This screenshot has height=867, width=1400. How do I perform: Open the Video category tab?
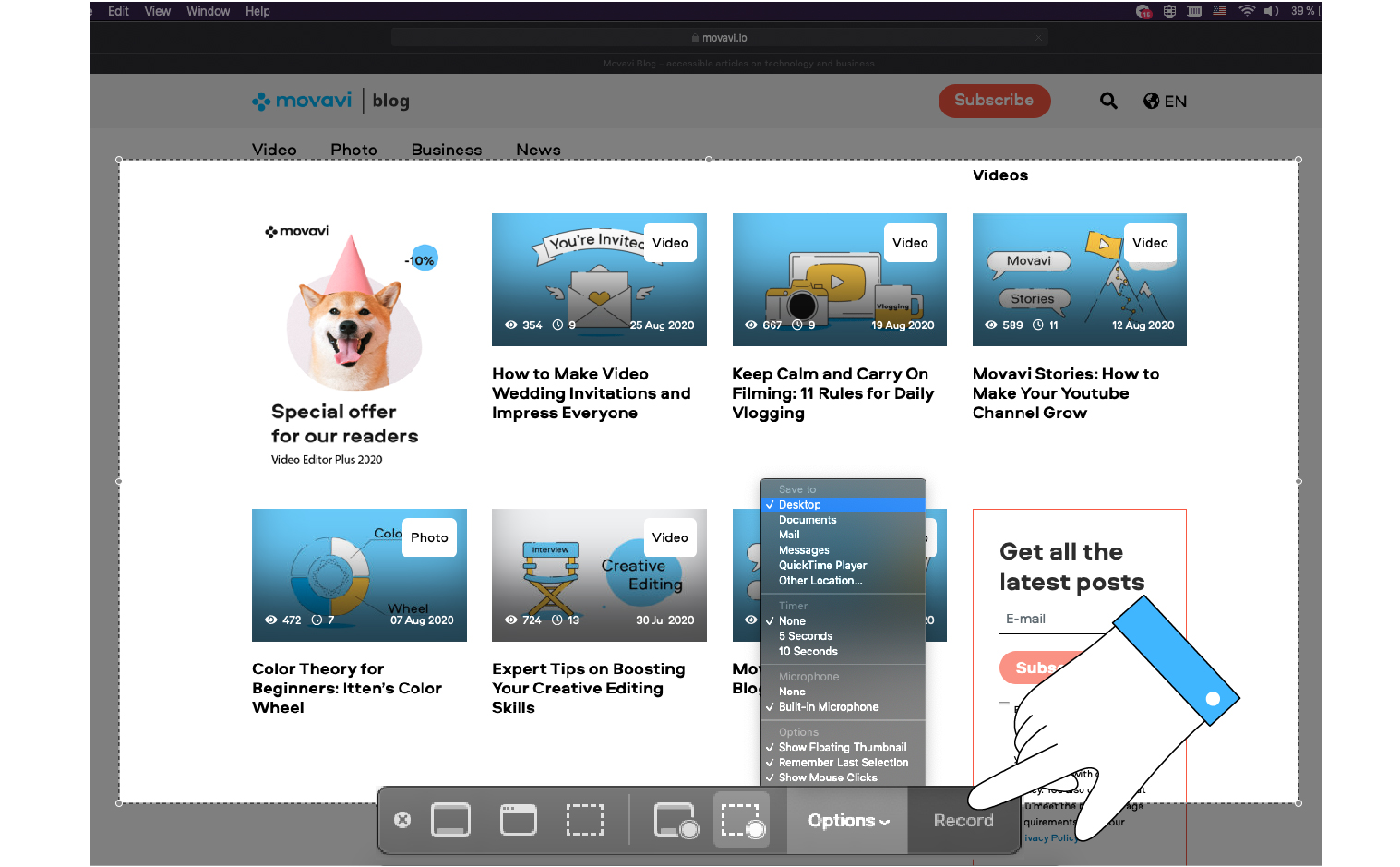[x=274, y=150]
